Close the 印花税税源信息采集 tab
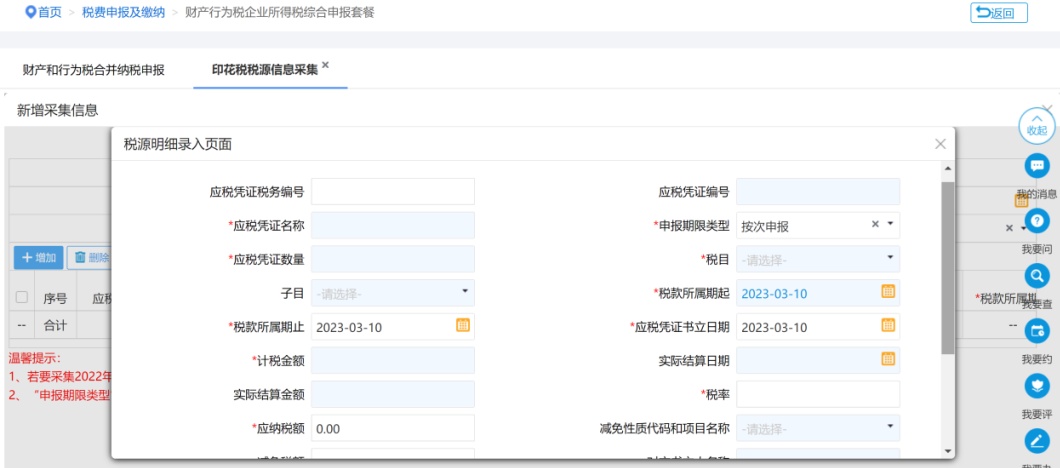Viewport: 1060px width, 468px height. click(x=325, y=65)
